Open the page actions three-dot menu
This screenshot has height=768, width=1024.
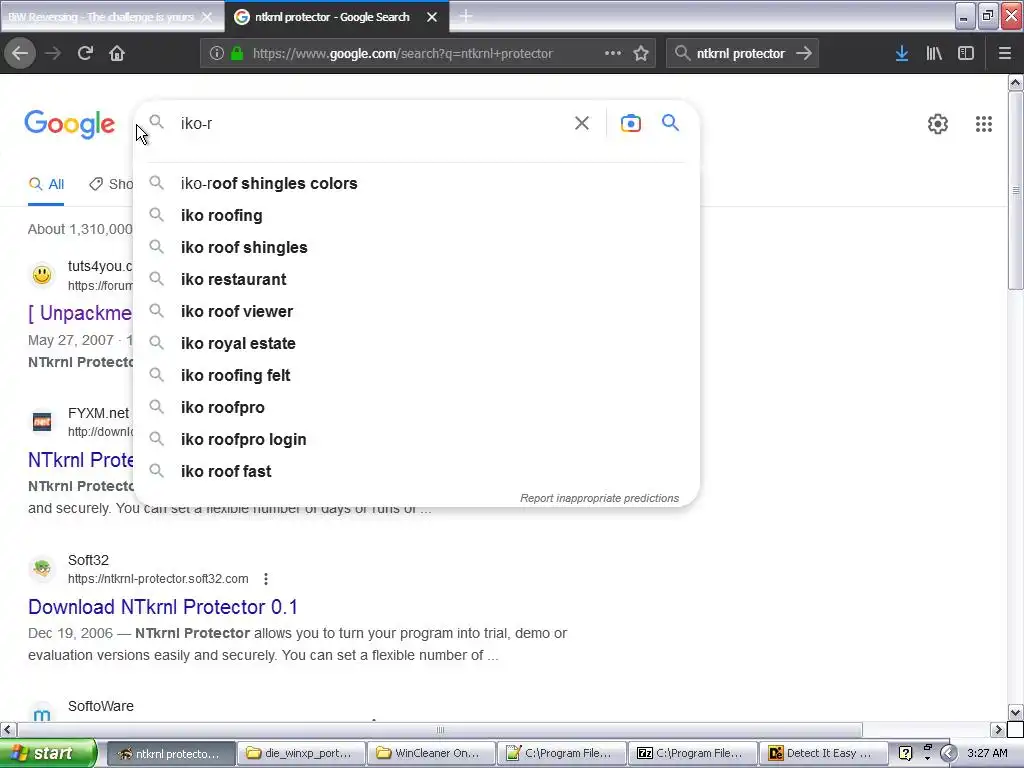coord(613,54)
